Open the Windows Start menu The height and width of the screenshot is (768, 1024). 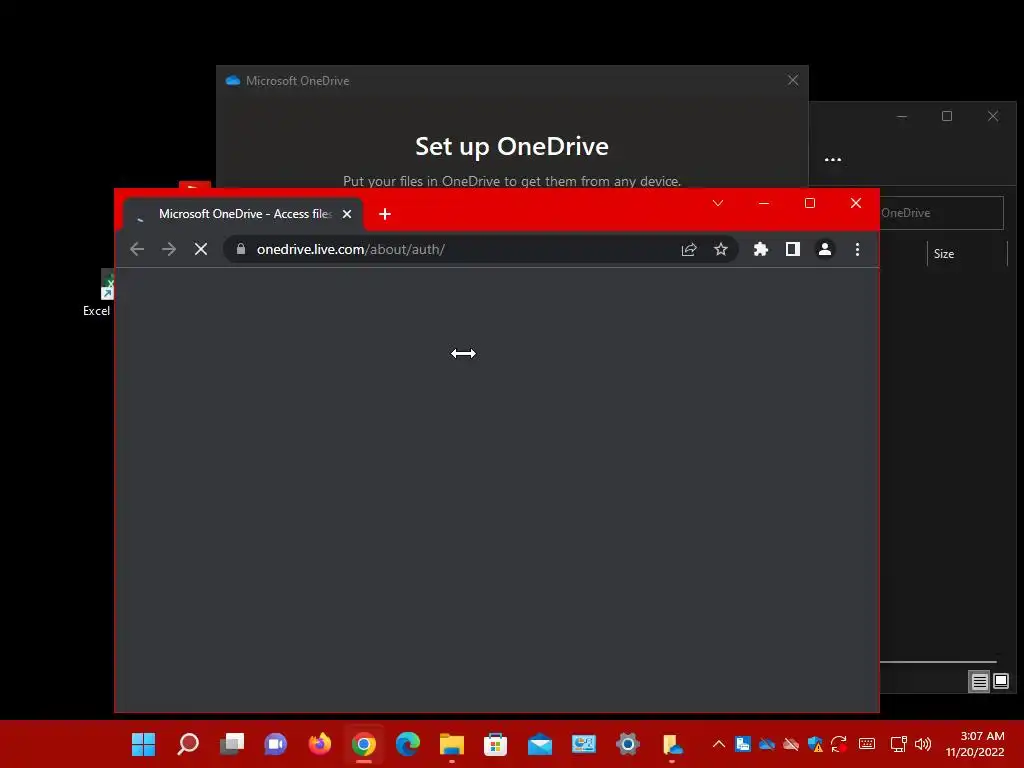(144, 744)
